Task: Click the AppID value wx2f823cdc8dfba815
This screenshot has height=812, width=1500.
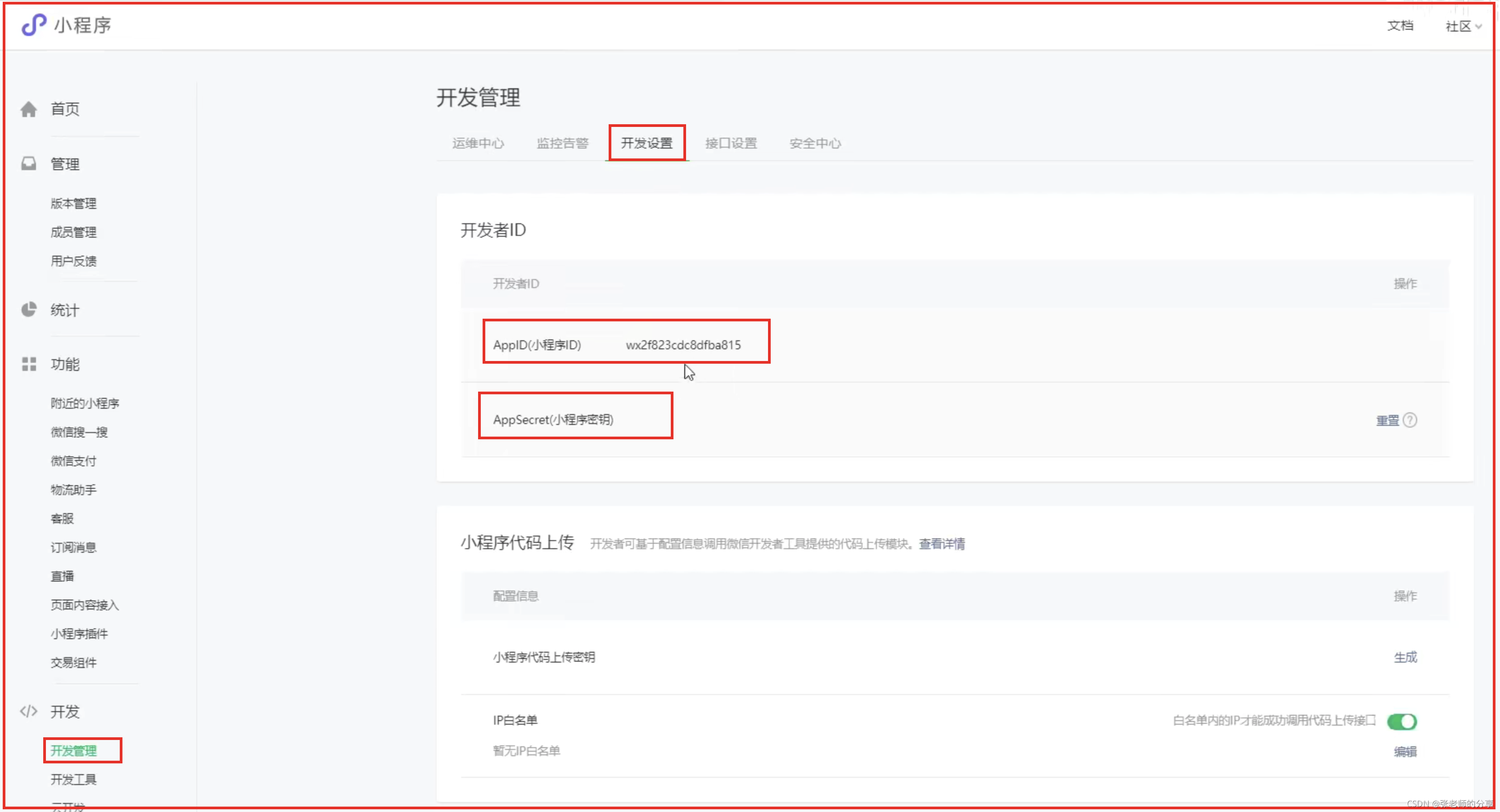Action: [683, 345]
